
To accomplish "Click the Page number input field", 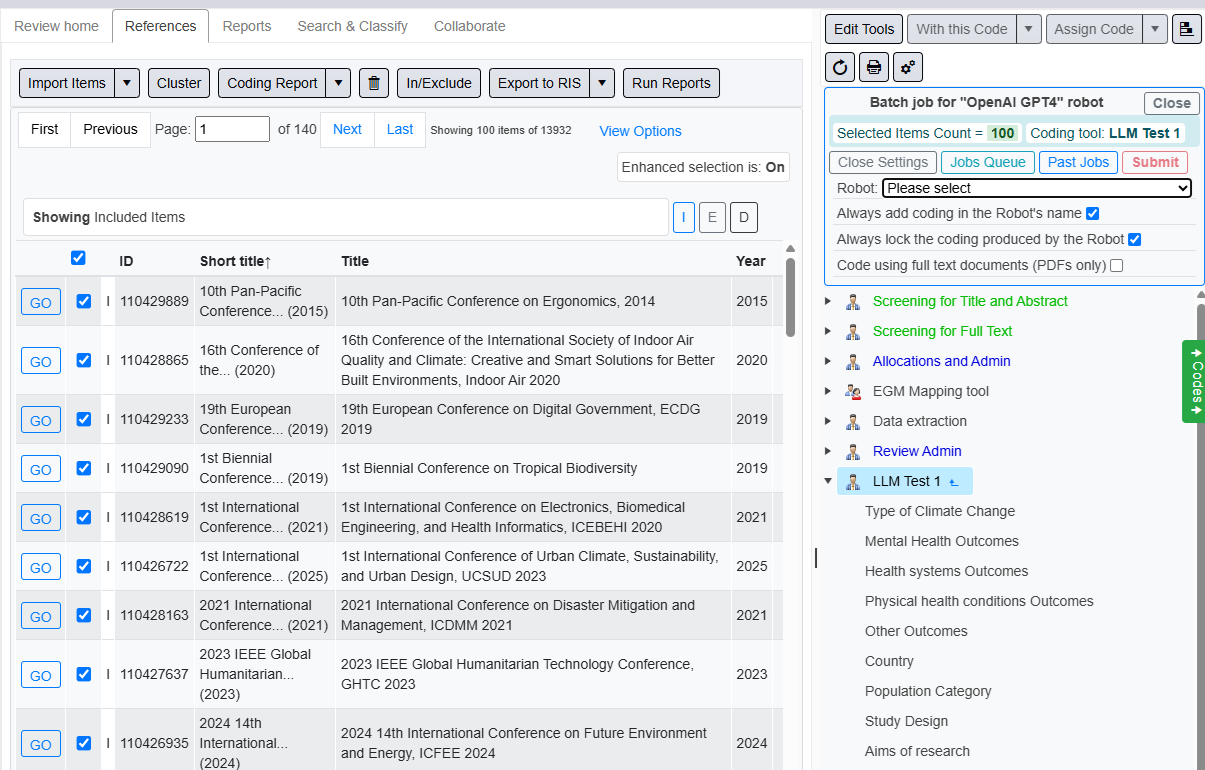I will (x=232, y=129).
